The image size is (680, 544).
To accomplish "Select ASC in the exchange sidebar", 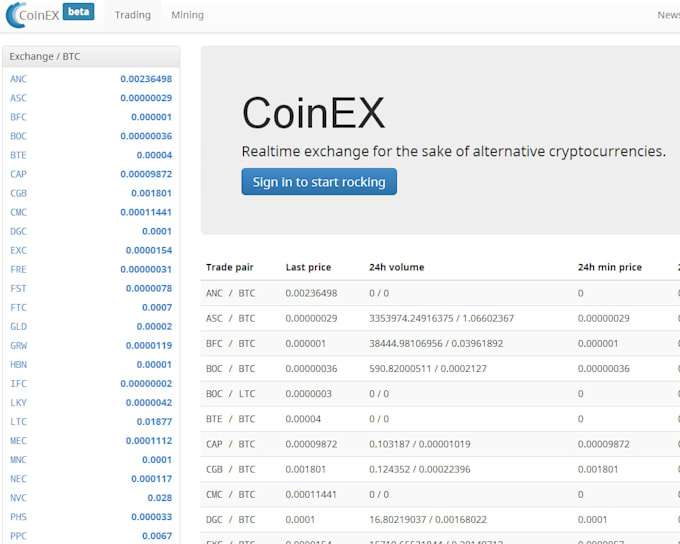I will tap(19, 98).
